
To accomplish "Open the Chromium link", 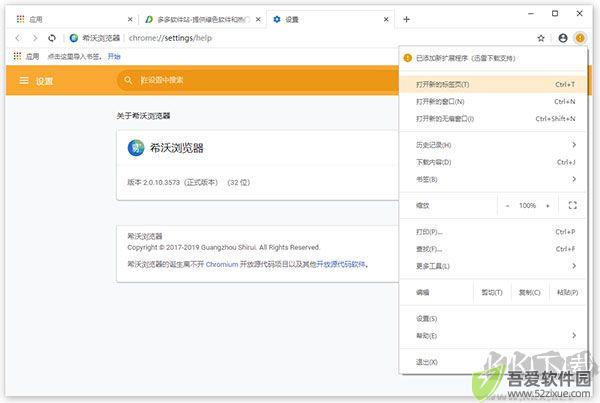I will tap(222, 264).
